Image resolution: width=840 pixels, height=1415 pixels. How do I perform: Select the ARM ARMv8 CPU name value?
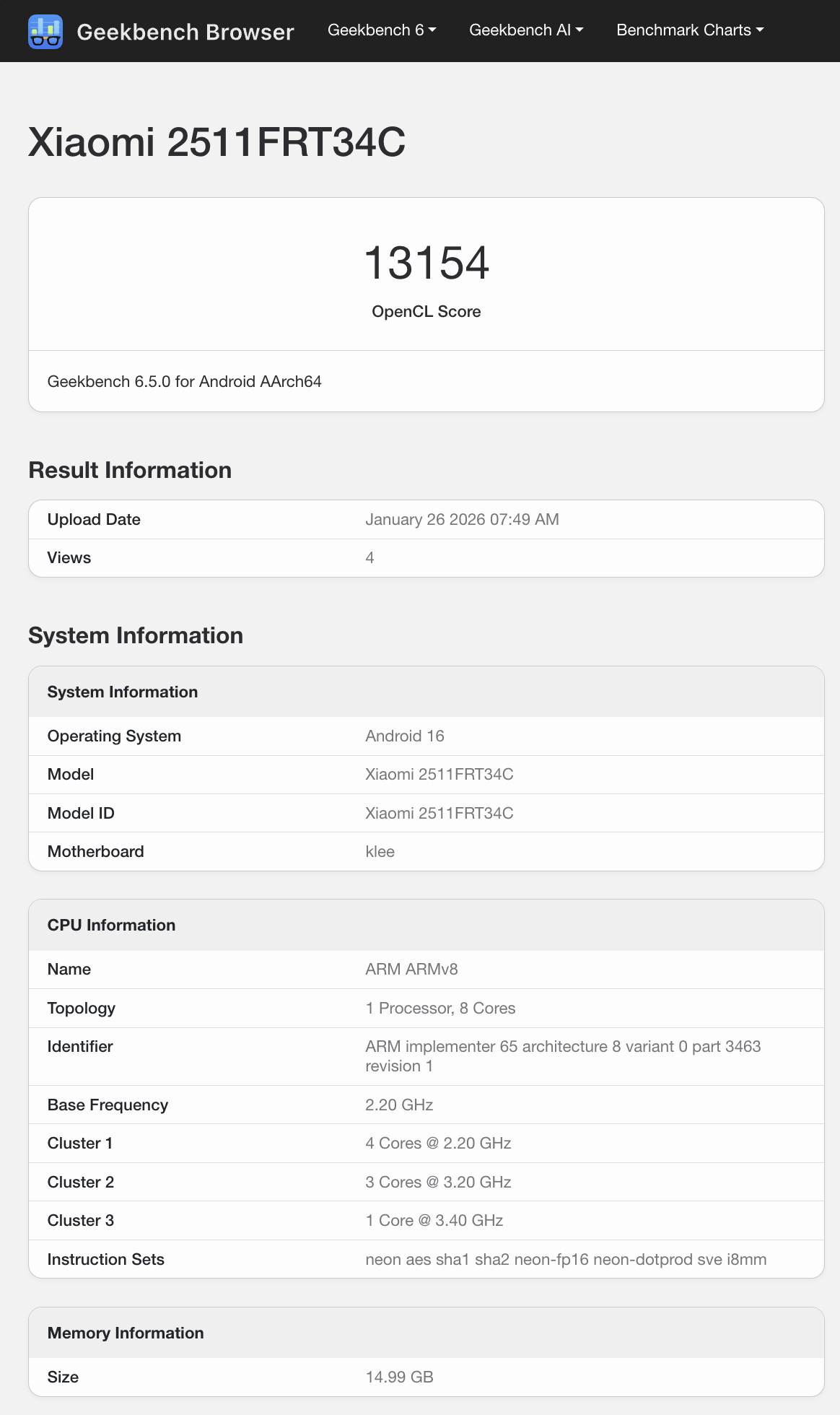point(411,970)
